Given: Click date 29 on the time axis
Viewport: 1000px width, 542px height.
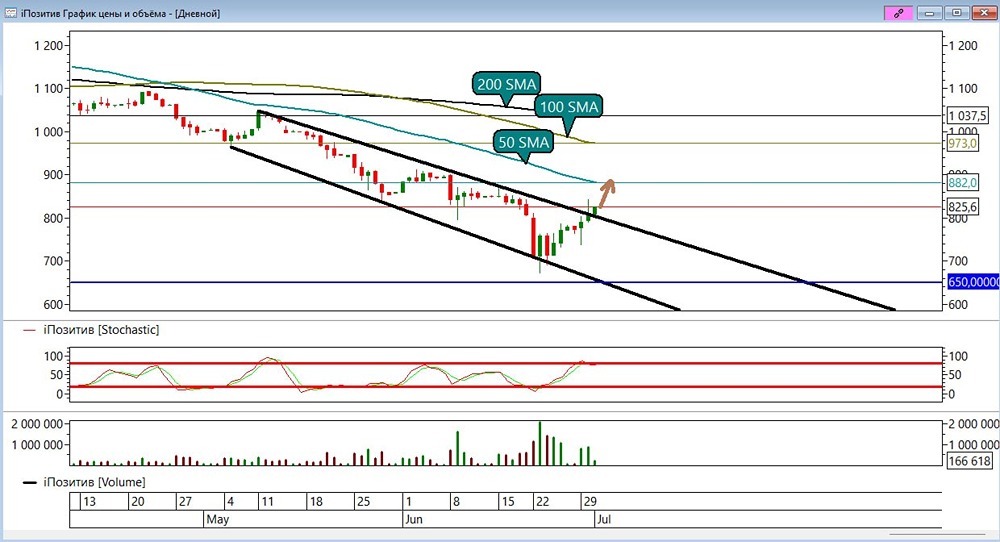Looking at the screenshot, I should [589, 501].
